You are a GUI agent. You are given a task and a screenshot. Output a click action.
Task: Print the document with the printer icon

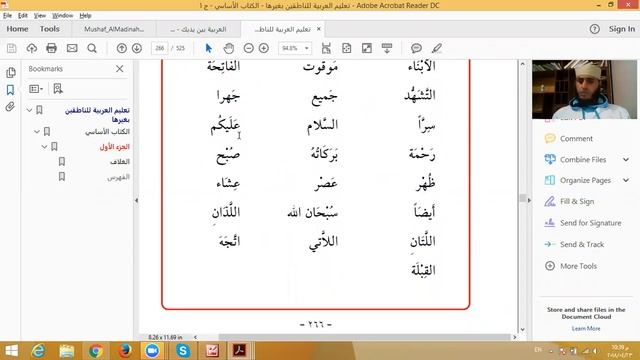coord(51,48)
